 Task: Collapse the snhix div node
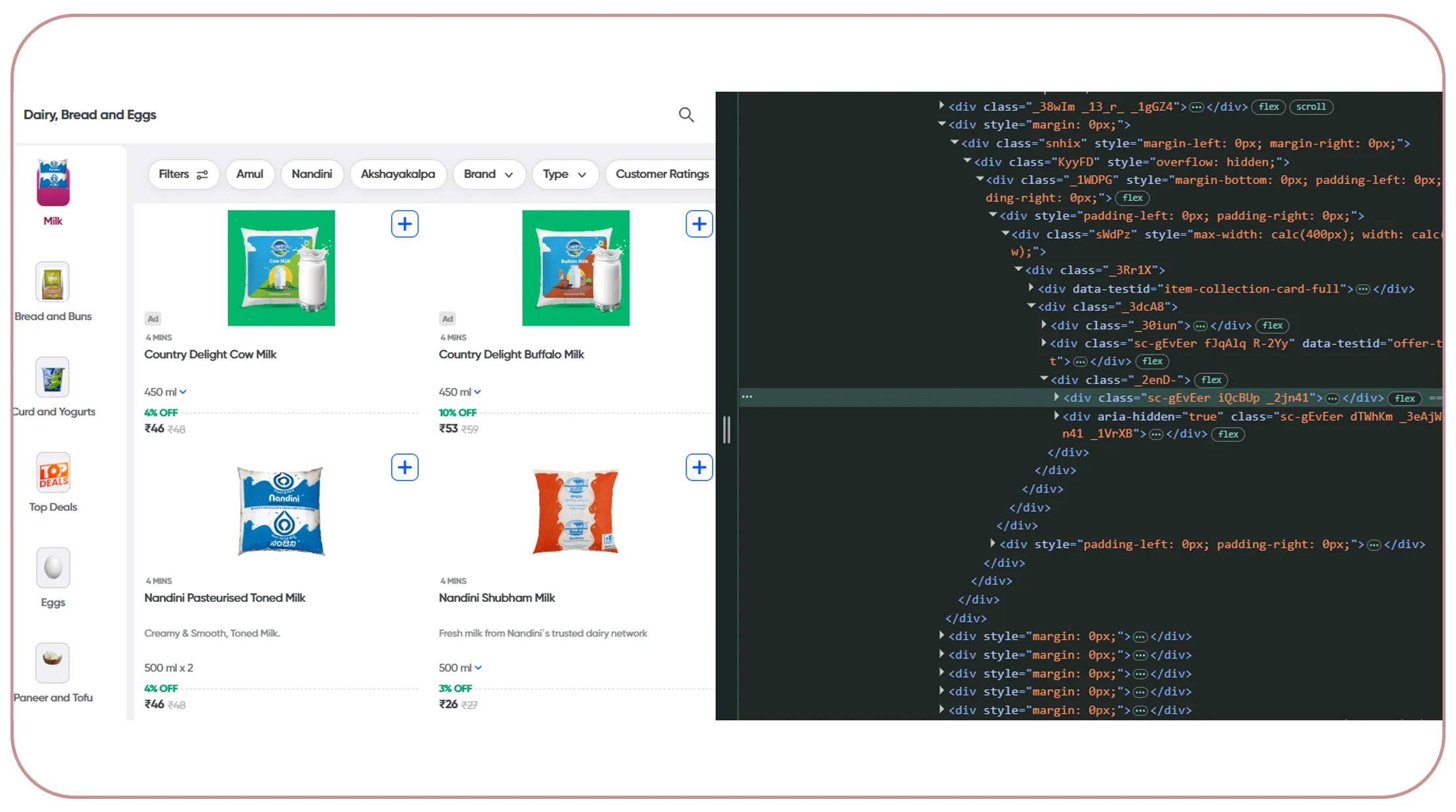(954, 142)
